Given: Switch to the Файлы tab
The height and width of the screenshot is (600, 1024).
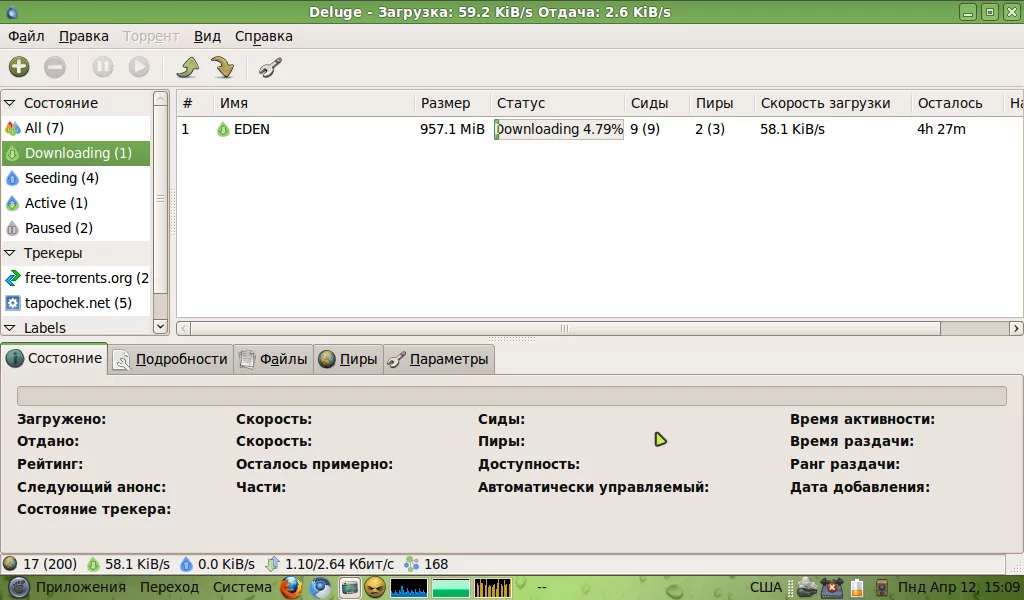Looking at the screenshot, I should click(273, 359).
